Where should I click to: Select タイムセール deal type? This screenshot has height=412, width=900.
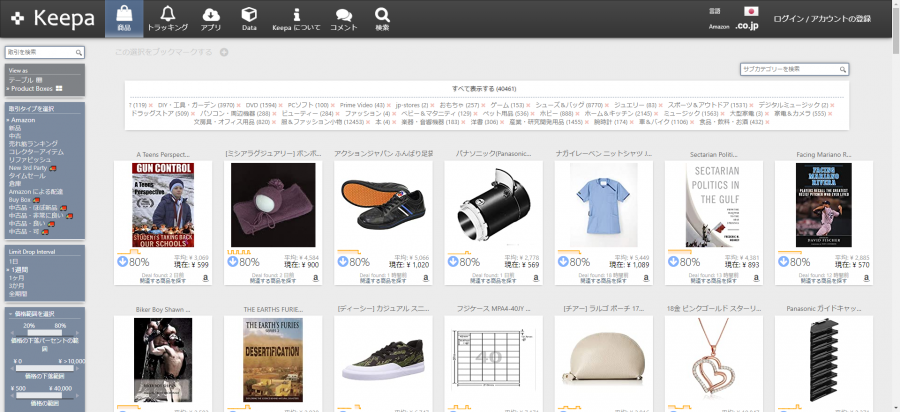25,176
